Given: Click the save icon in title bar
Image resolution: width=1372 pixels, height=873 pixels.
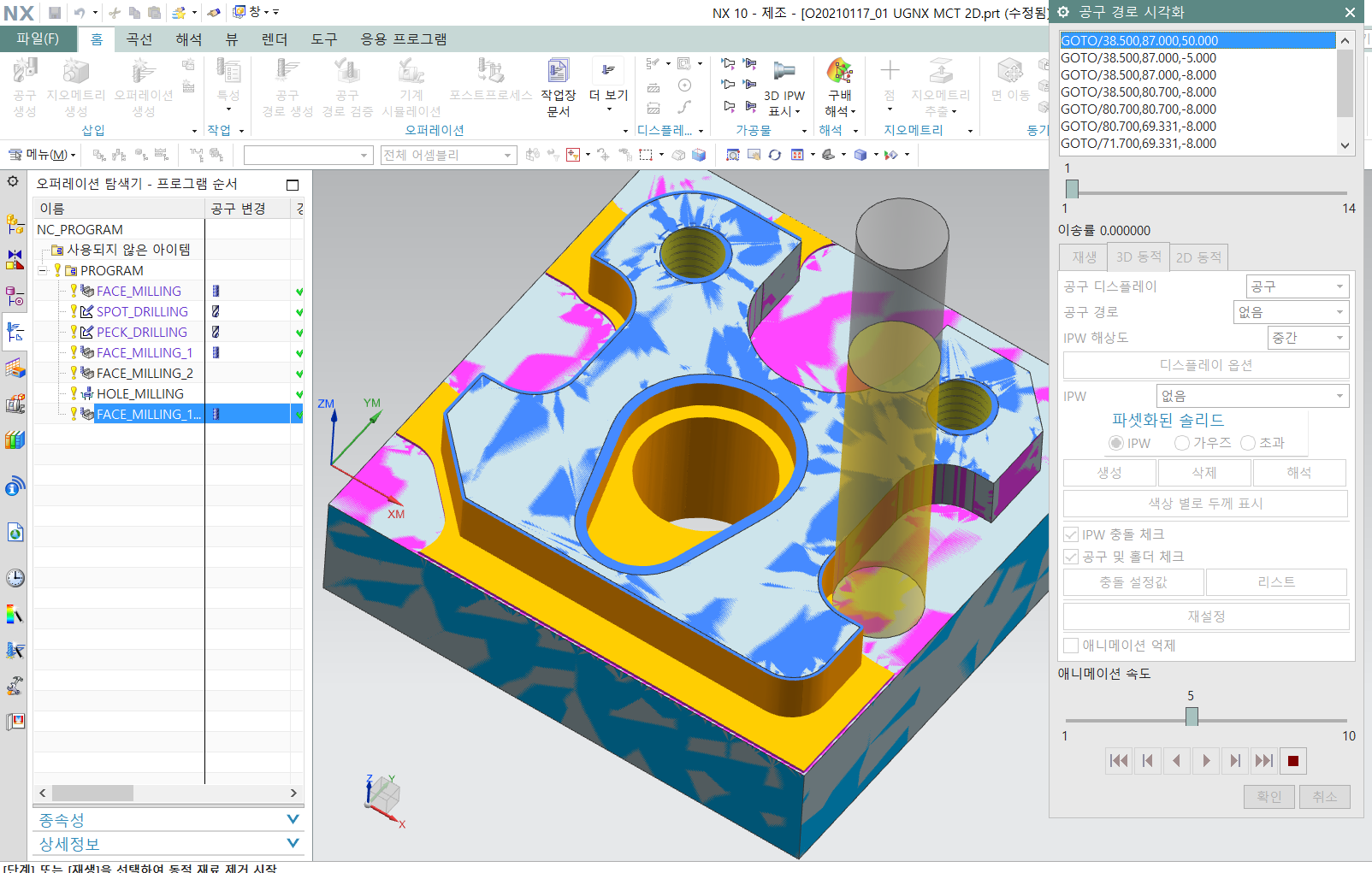Looking at the screenshot, I should point(55,12).
